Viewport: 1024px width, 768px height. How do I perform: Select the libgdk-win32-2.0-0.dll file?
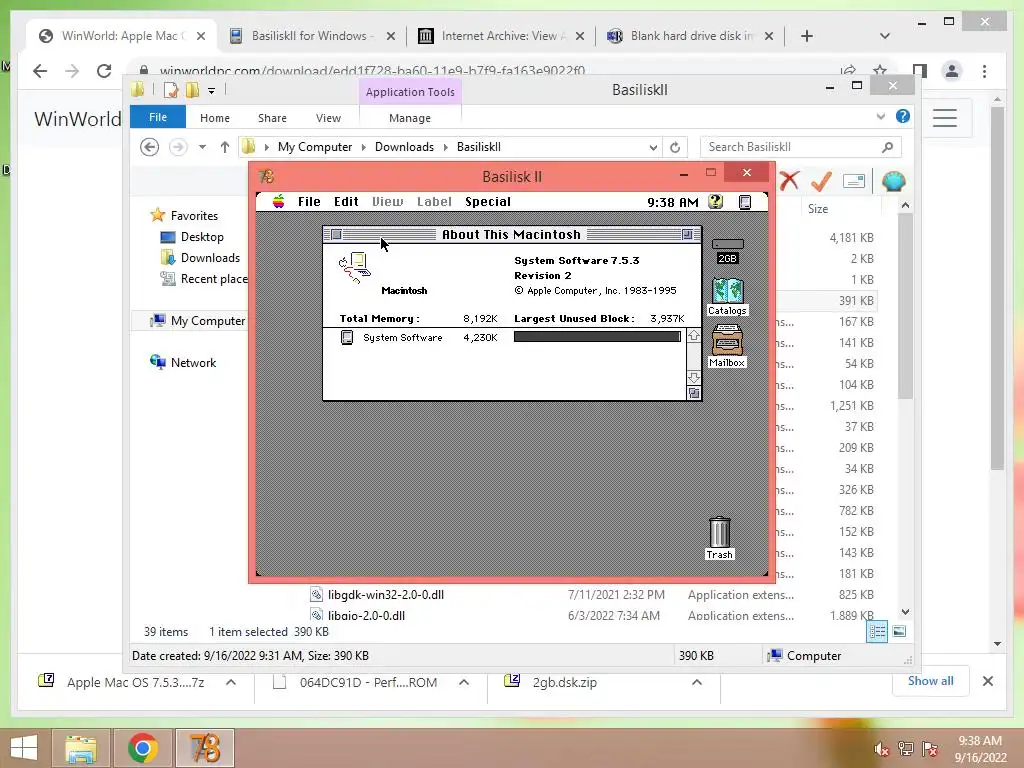[x=386, y=594]
